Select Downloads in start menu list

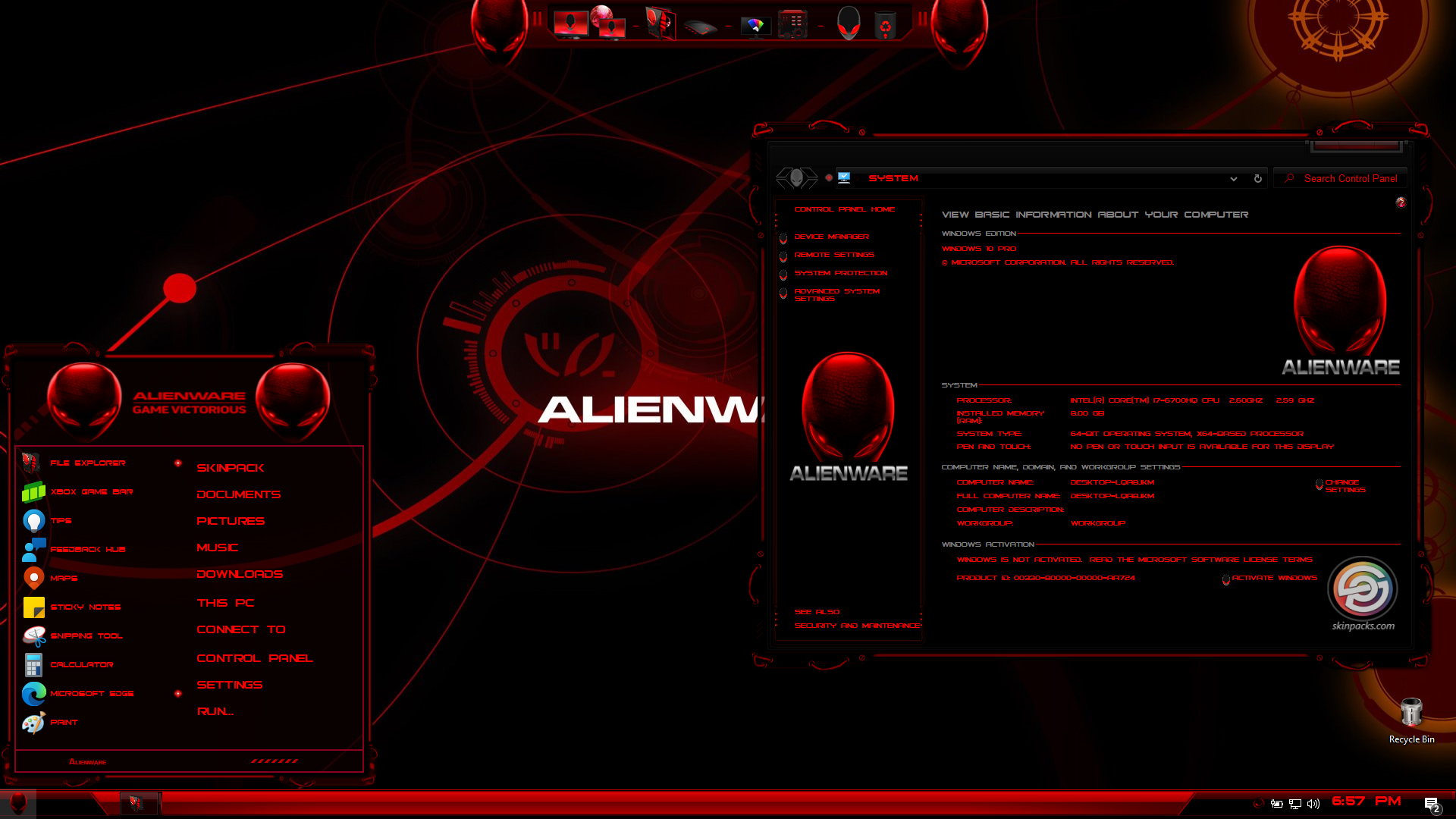[239, 574]
